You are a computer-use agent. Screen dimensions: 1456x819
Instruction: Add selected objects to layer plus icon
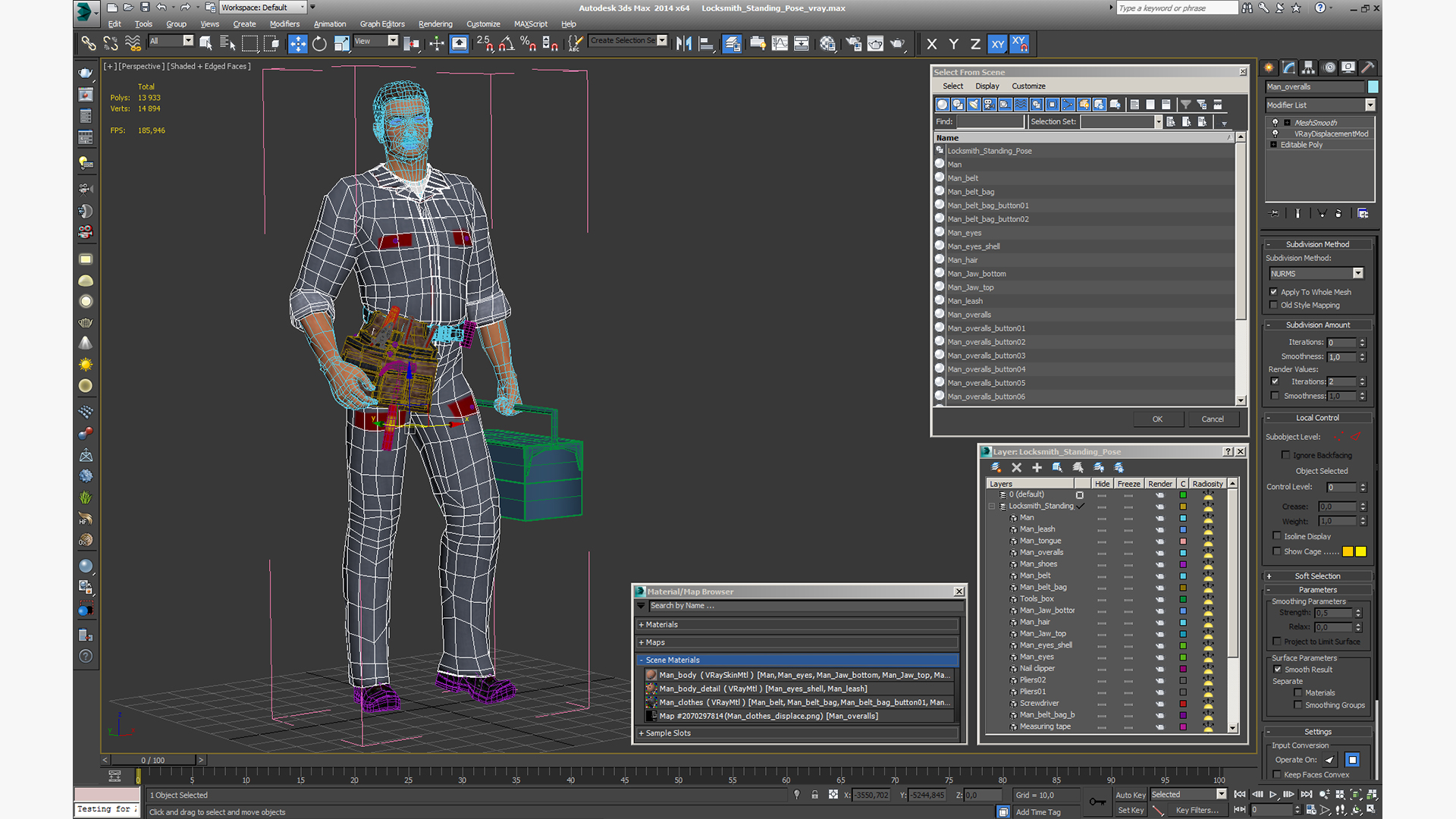click(x=1037, y=468)
